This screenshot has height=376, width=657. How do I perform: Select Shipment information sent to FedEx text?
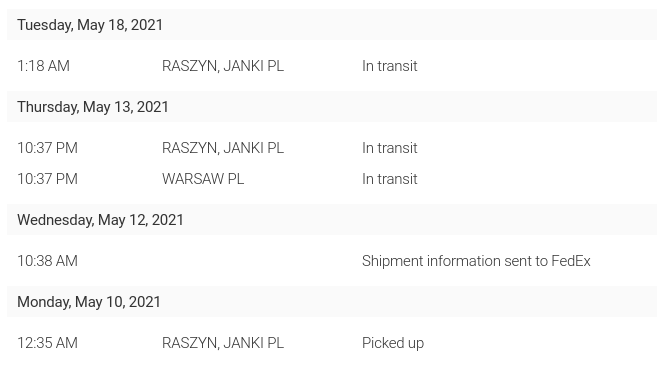point(476,261)
